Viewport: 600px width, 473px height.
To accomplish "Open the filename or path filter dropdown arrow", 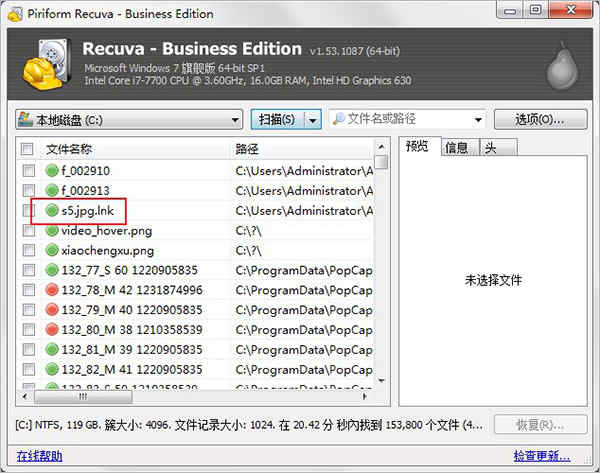I will point(478,120).
